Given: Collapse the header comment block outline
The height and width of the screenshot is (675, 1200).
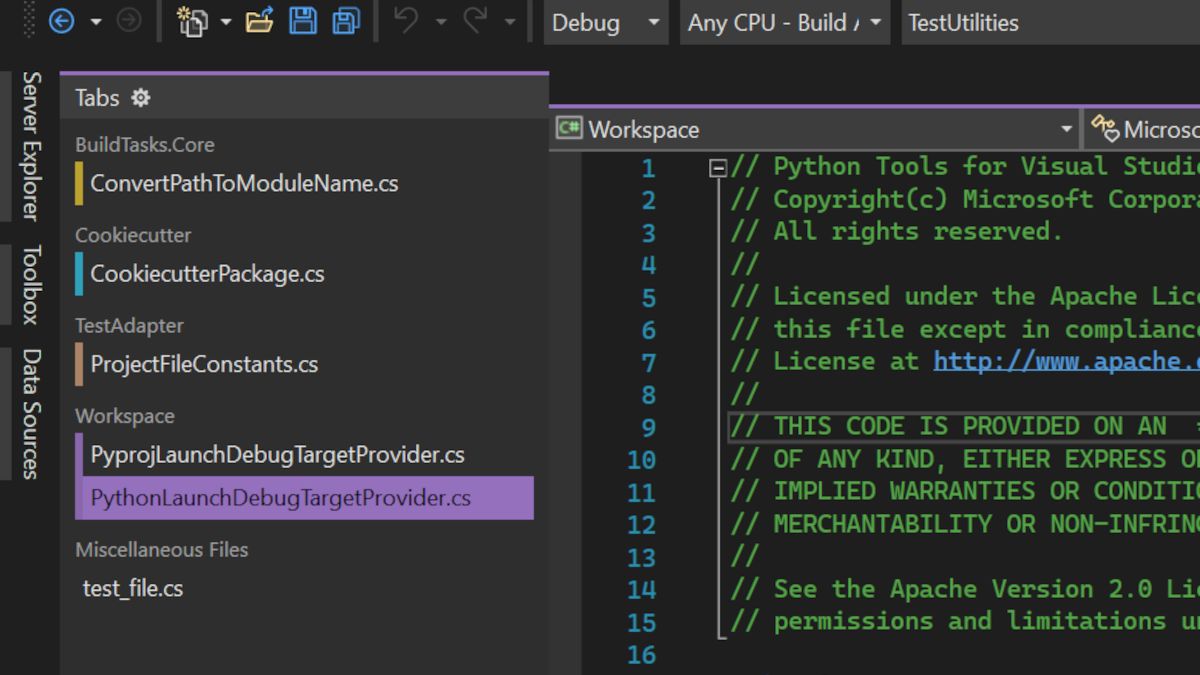Looking at the screenshot, I should (717, 168).
